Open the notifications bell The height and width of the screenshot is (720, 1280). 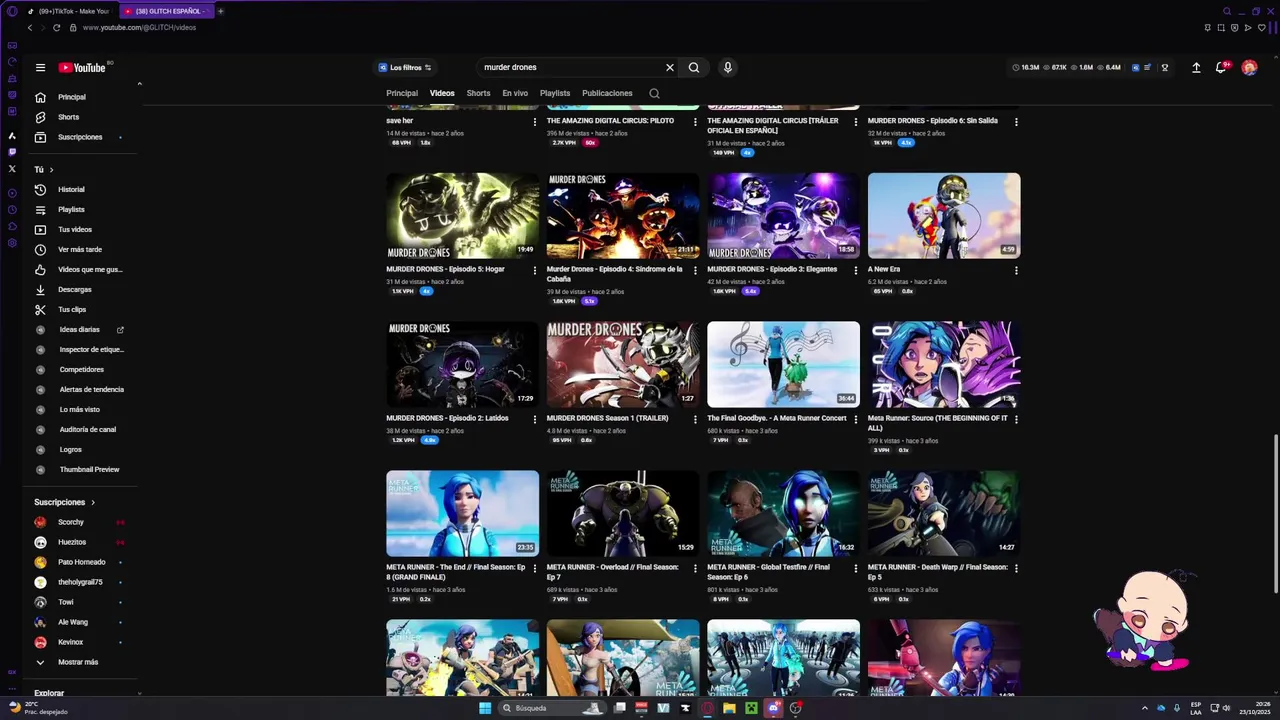pyautogui.click(x=1221, y=68)
